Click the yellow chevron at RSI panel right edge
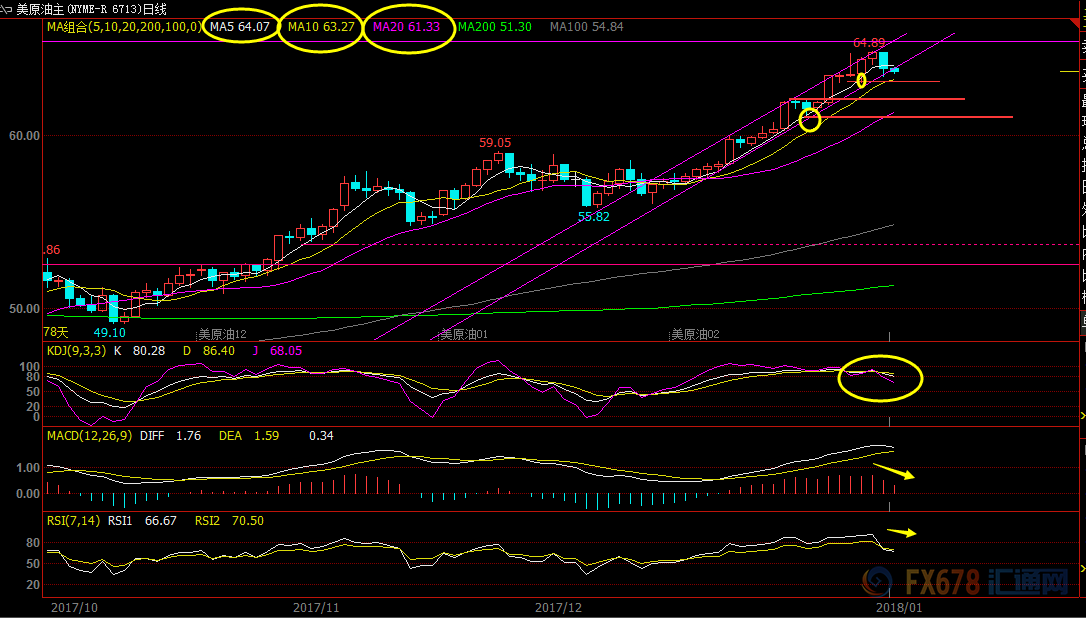This screenshot has height=618, width=1086. click(x=1081, y=568)
